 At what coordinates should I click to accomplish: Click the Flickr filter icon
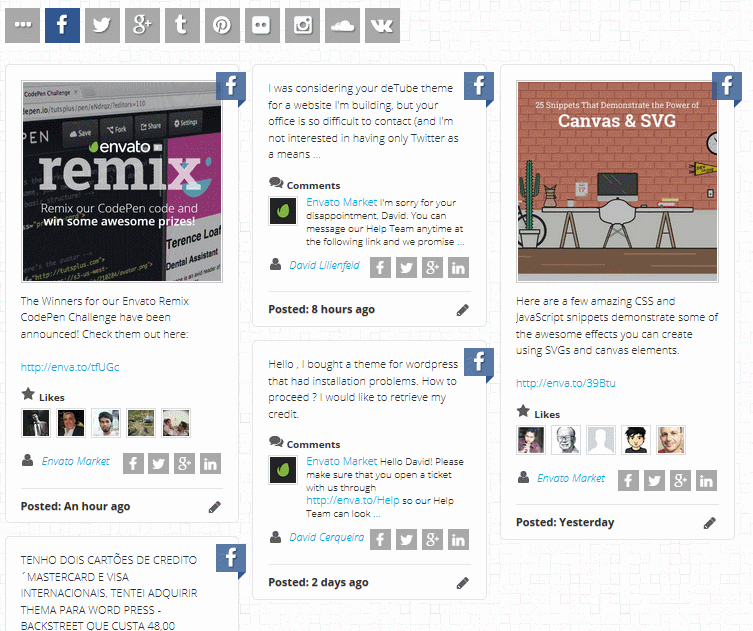point(262,25)
